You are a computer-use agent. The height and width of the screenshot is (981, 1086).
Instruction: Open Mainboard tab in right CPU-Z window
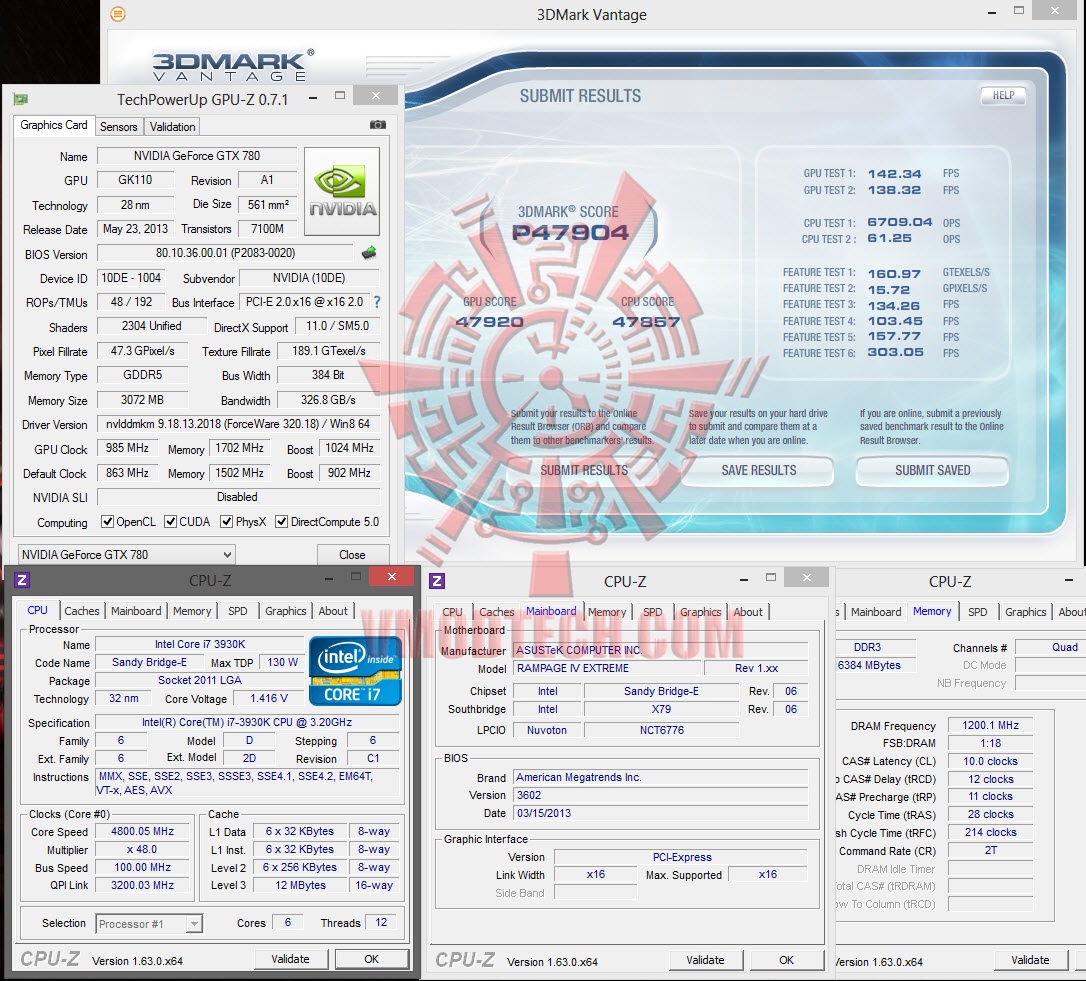click(x=876, y=612)
